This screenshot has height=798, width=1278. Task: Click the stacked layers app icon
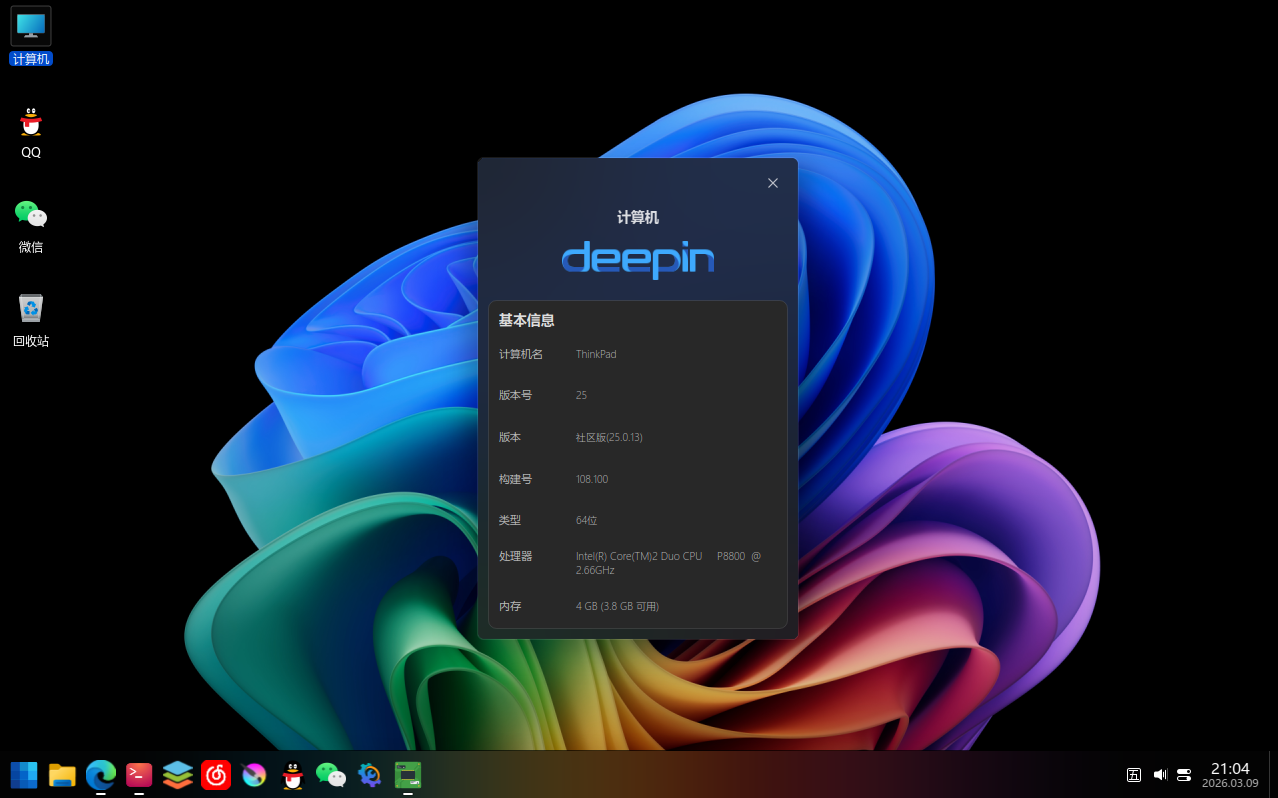(x=178, y=775)
